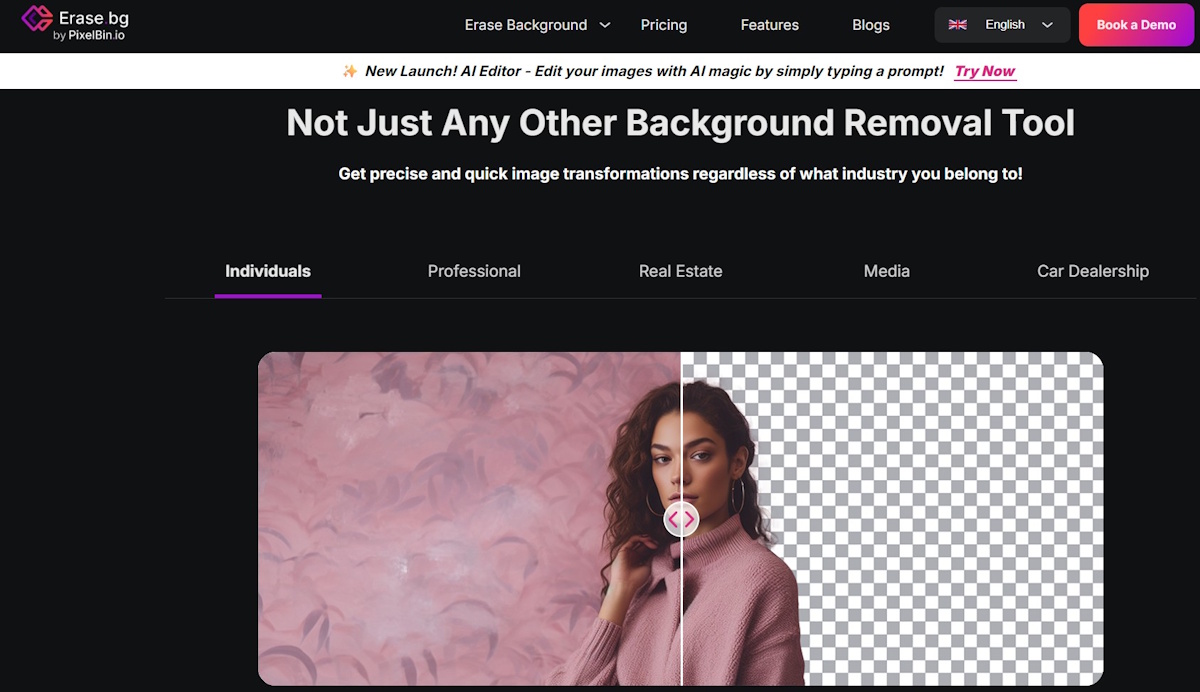Click the before/after comparison slider handle
This screenshot has height=692, width=1200.
point(681,519)
